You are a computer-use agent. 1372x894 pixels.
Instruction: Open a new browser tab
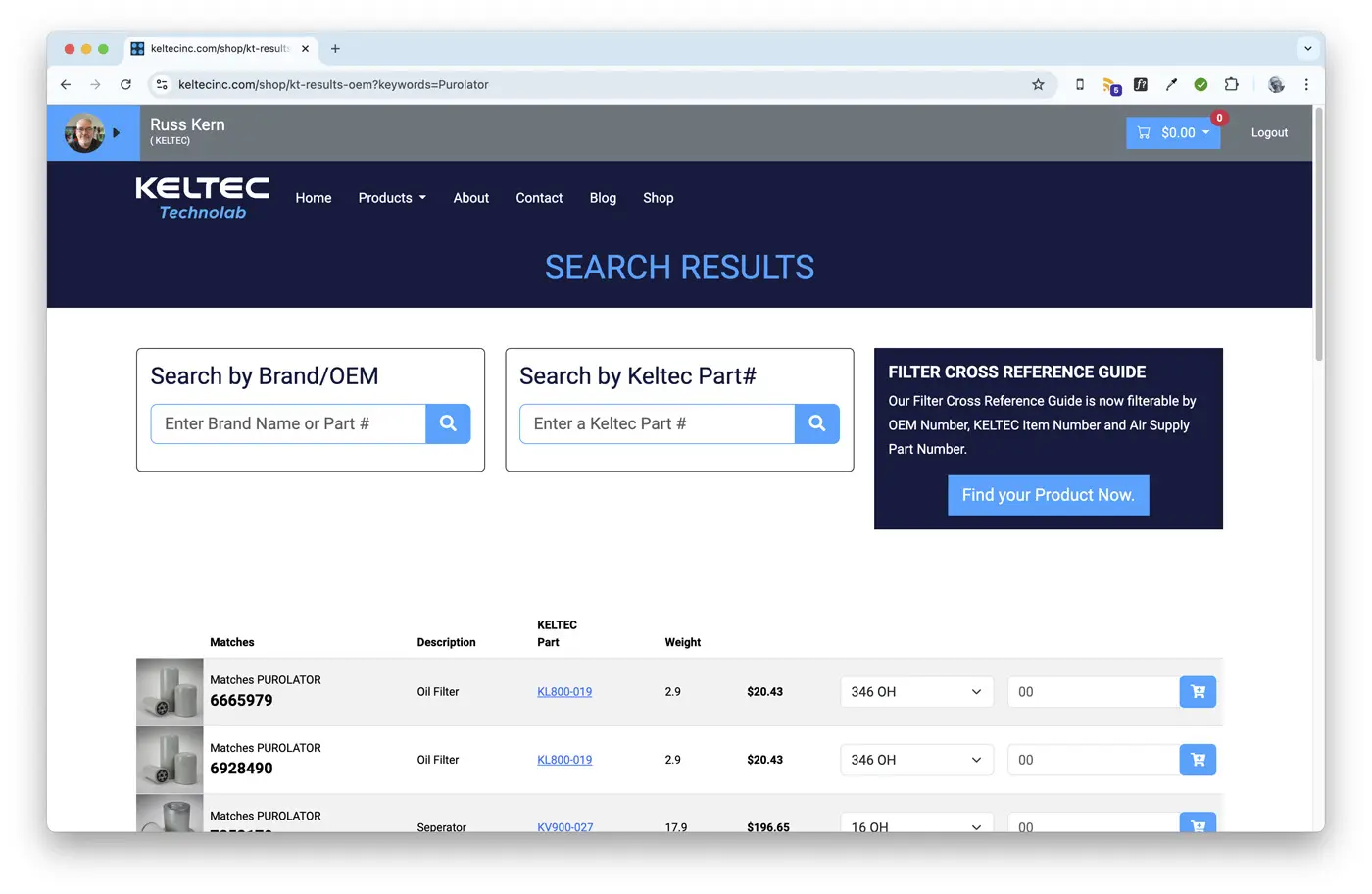coord(335,48)
